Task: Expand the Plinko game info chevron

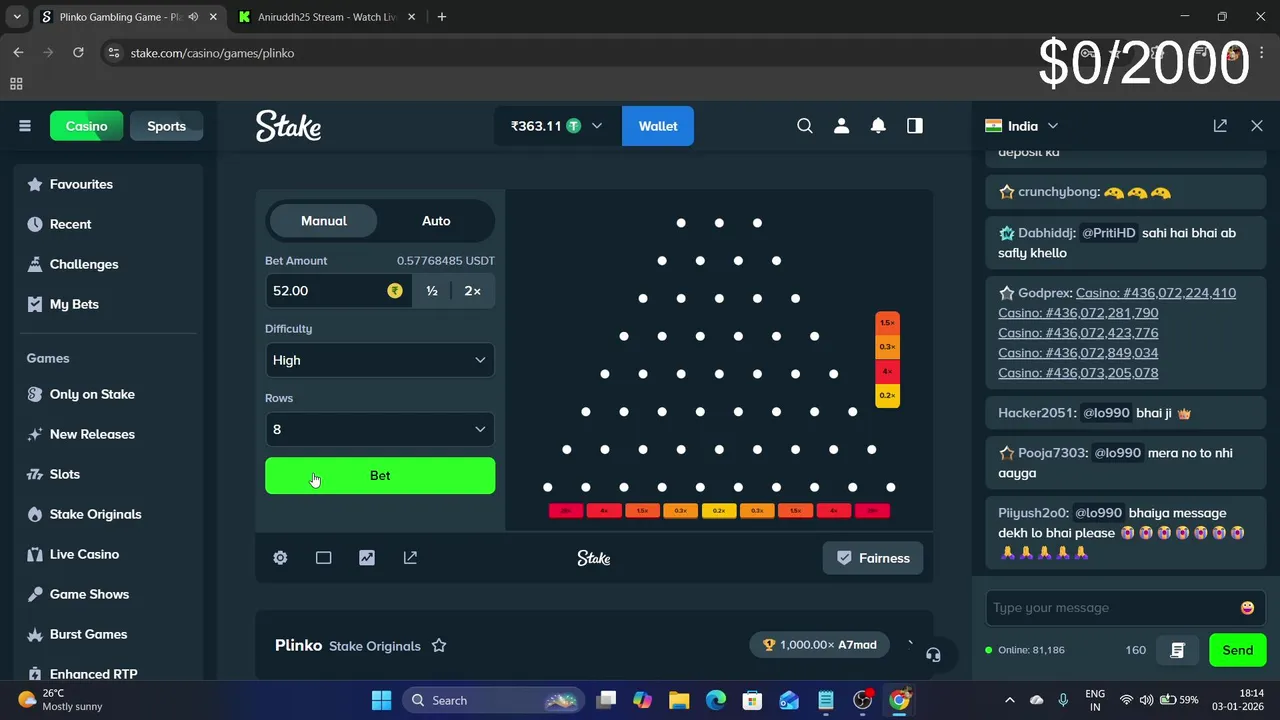Action: [909, 645]
